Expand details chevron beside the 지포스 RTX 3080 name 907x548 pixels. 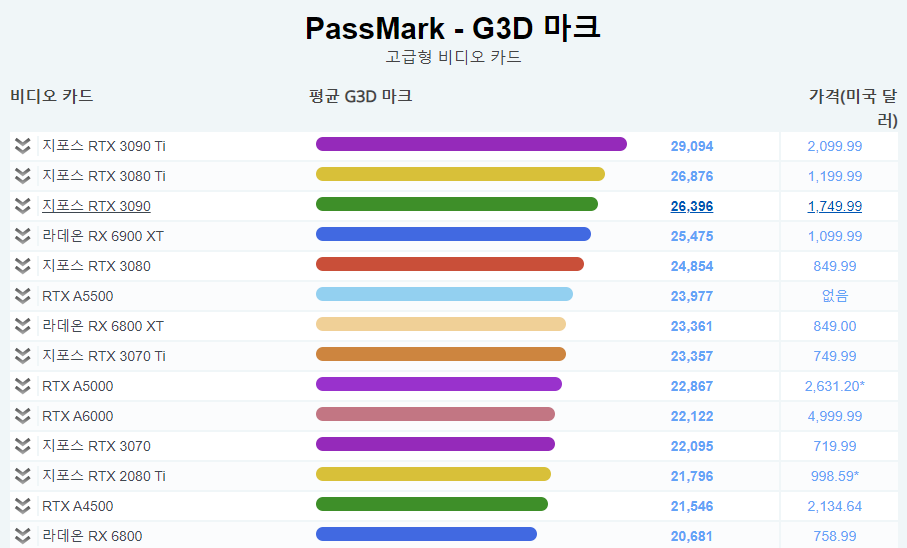[23, 266]
